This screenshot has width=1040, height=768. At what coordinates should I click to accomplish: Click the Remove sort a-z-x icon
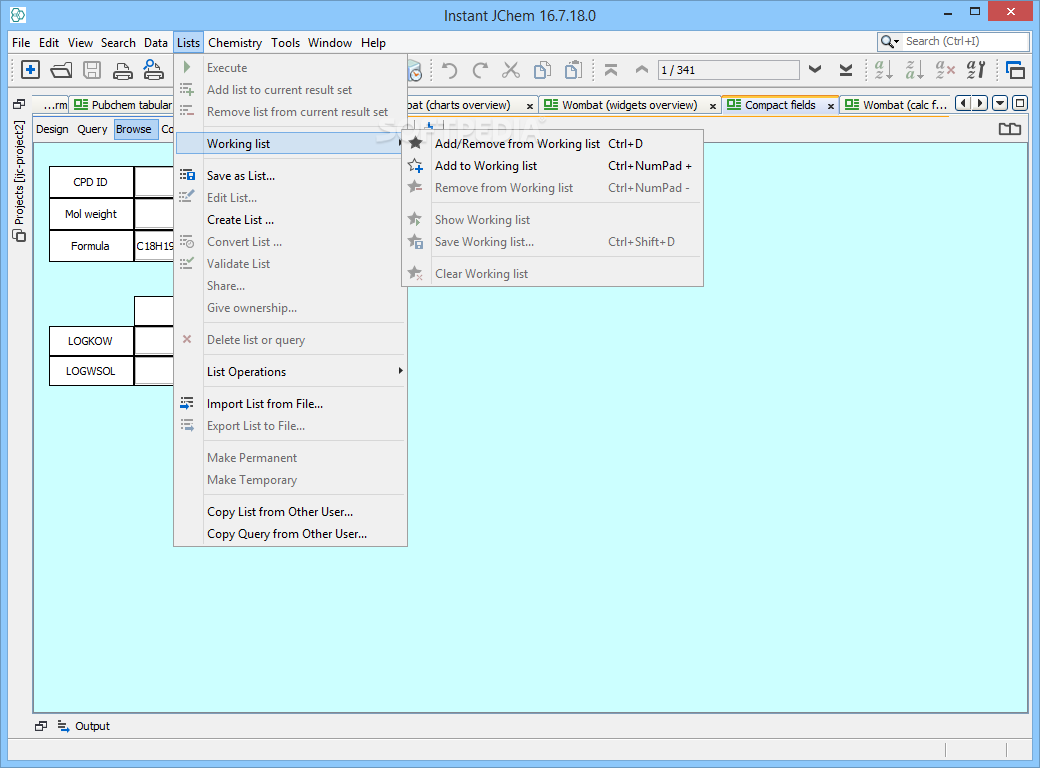944,70
